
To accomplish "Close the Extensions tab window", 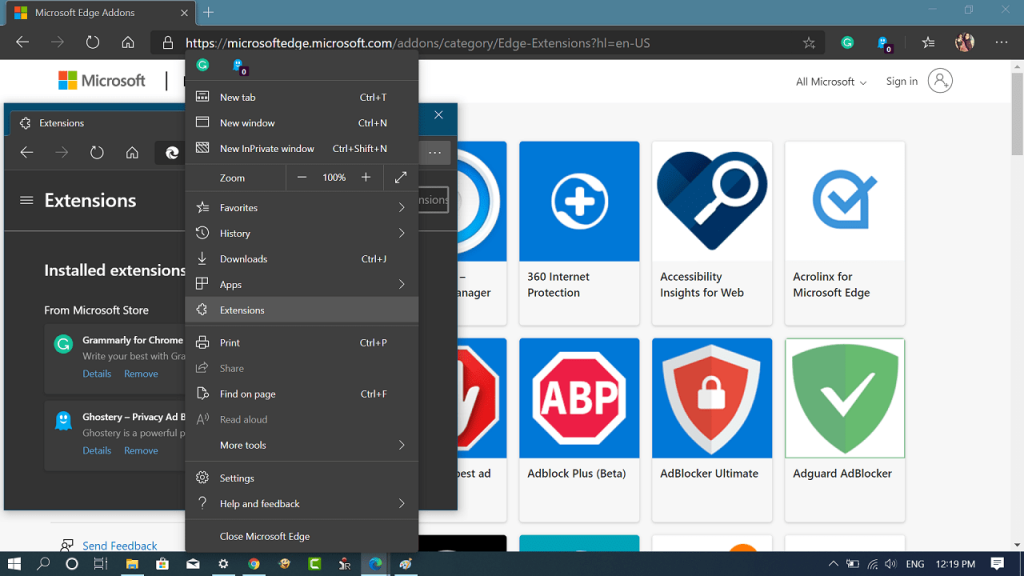I will tap(439, 115).
